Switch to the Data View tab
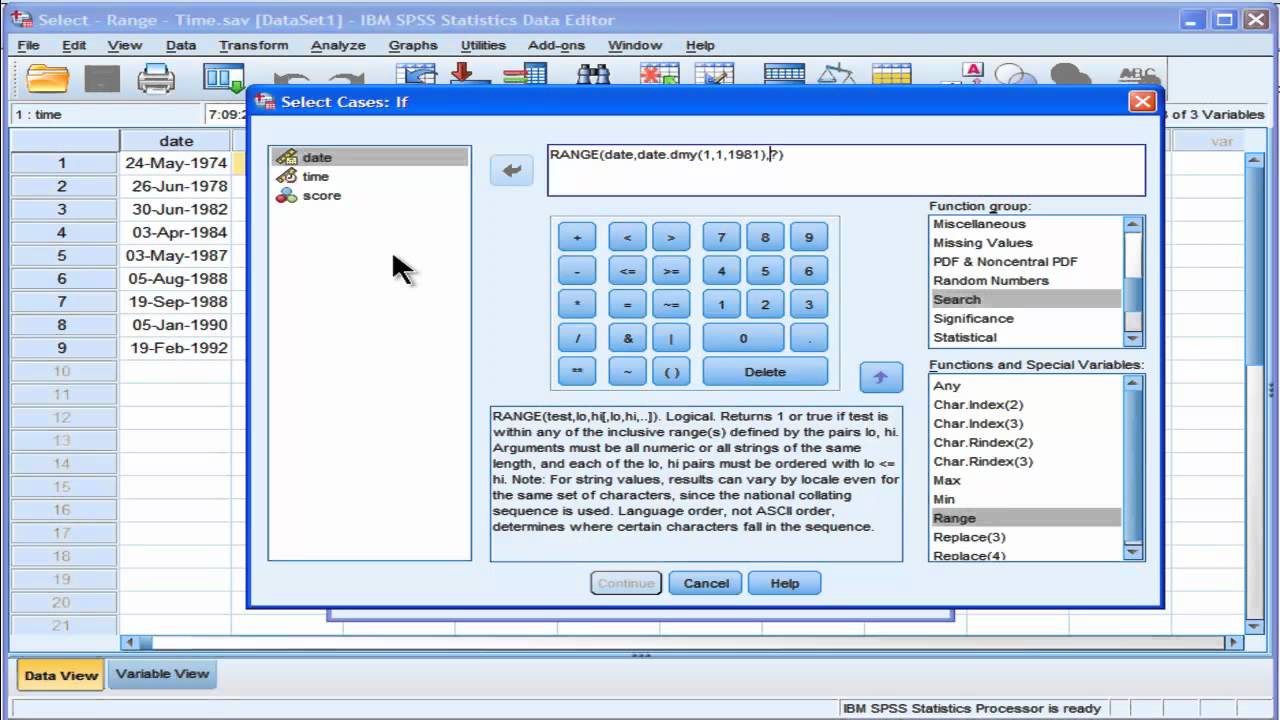This screenshot has height=720, width=1280. pos(61,675)
